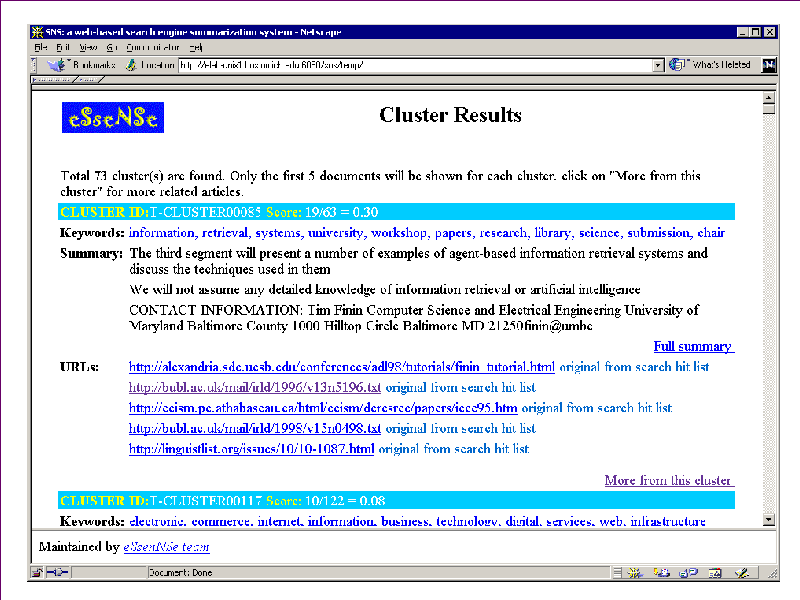Click the 'Document: Done' status text
800x600 pixels.
181,572
